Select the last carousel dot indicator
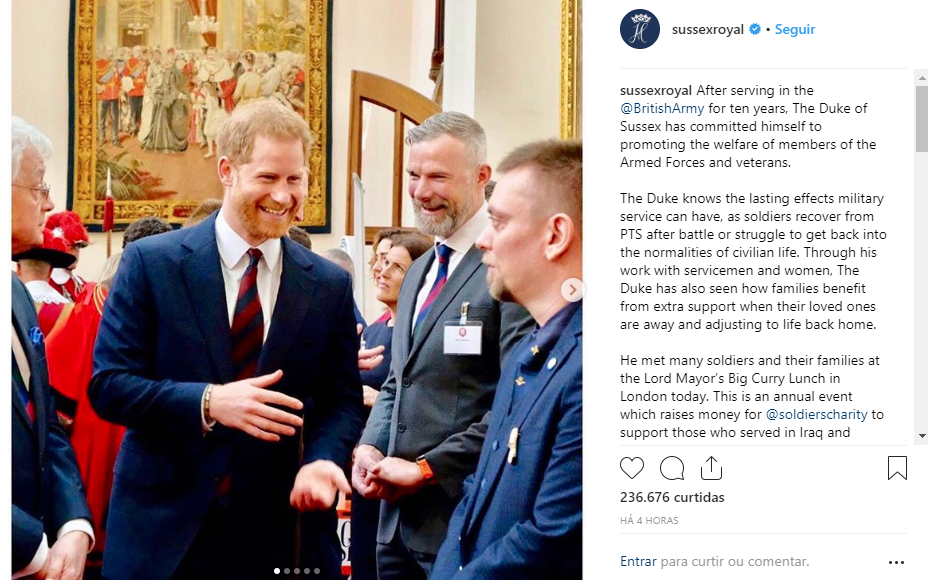 click(x=317, y=571)
